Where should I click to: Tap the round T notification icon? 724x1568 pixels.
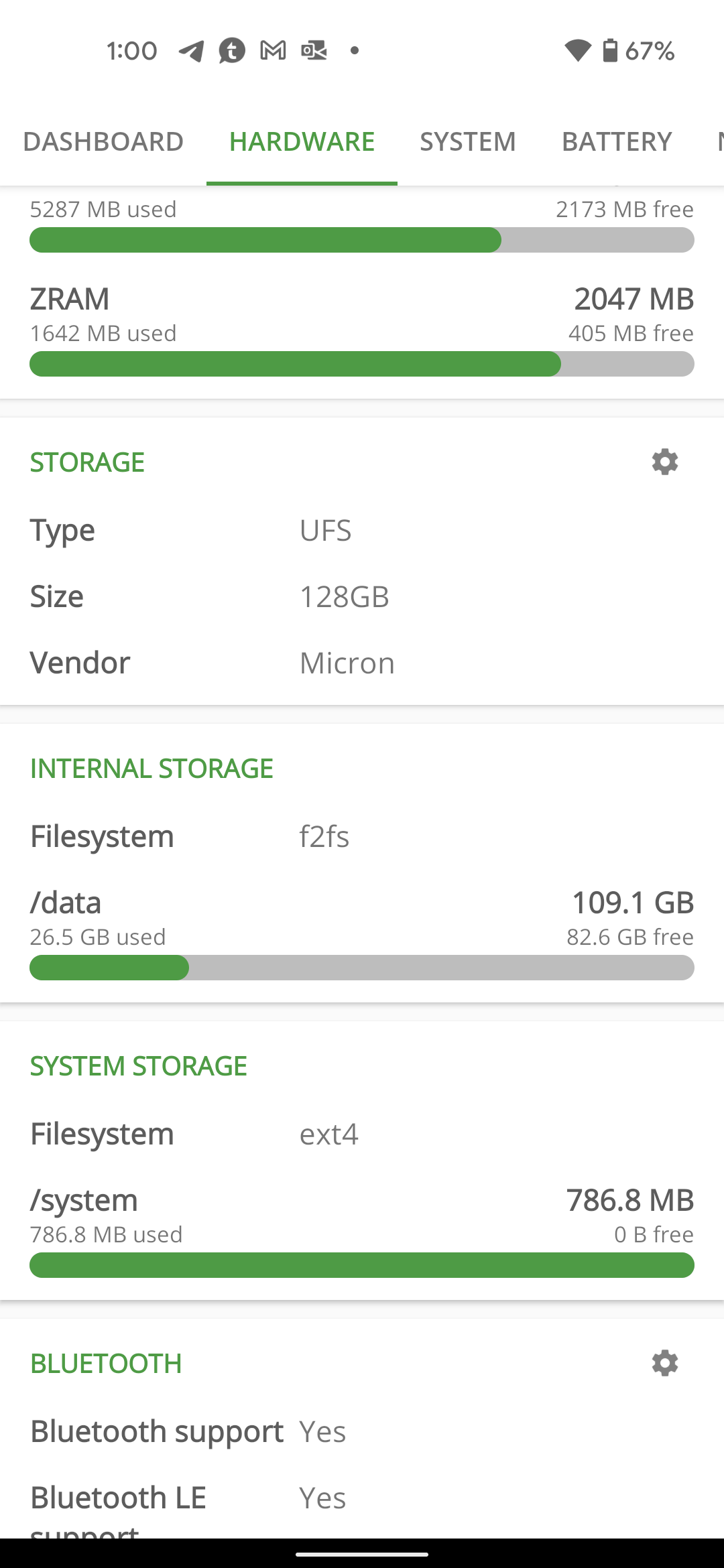pos(232,50)
